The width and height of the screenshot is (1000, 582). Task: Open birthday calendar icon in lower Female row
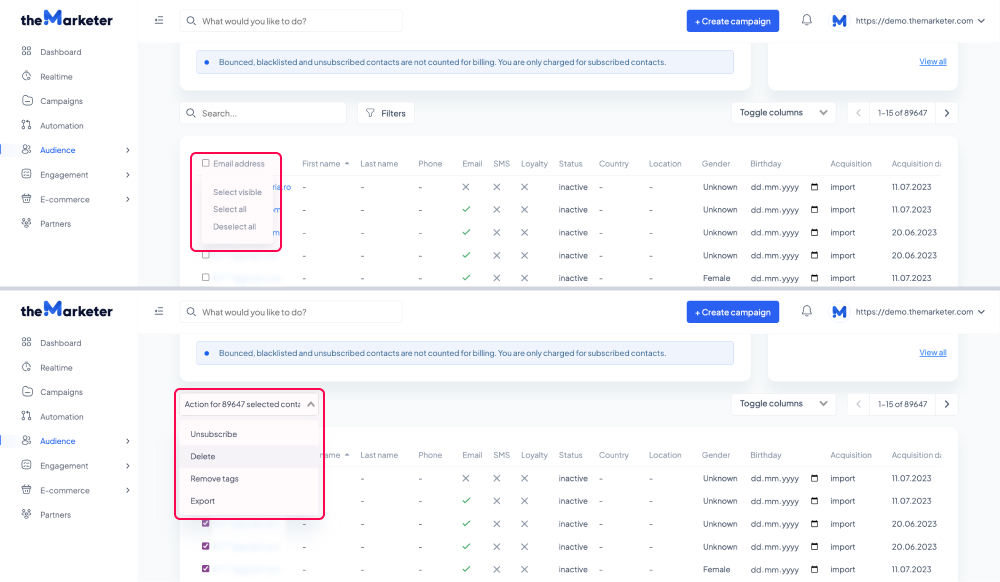pos(814,569)
